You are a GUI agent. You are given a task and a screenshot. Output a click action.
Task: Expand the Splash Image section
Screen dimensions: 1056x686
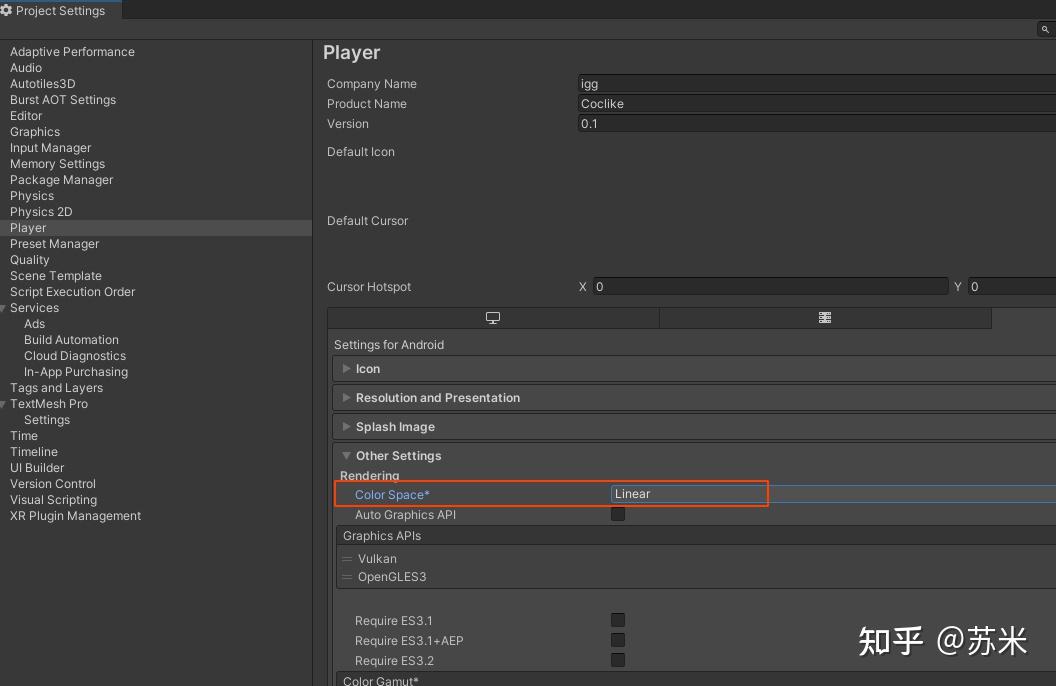395,427
